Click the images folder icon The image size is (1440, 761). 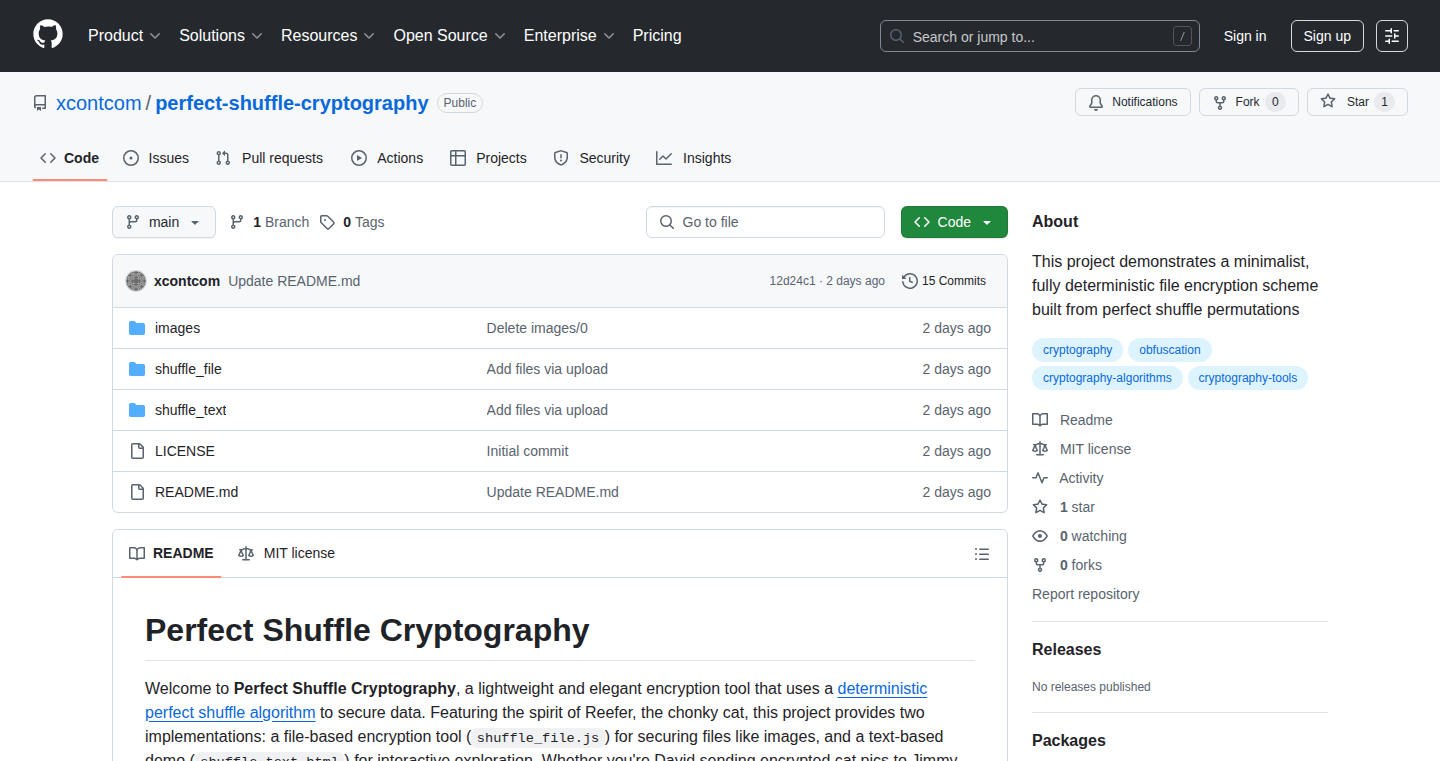137,328
